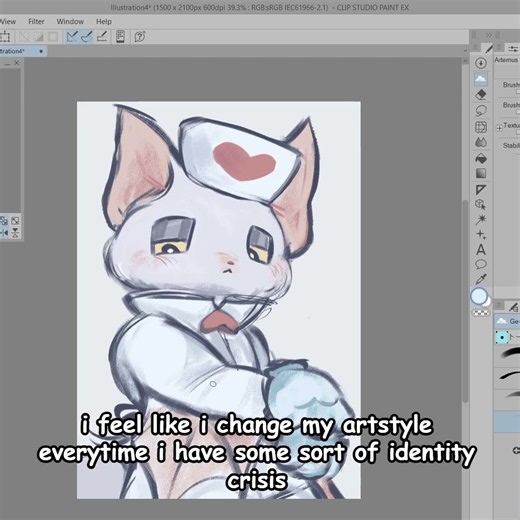Select the Balloon tool
Screen dimensions: 520x520
(x=480, y=264)
